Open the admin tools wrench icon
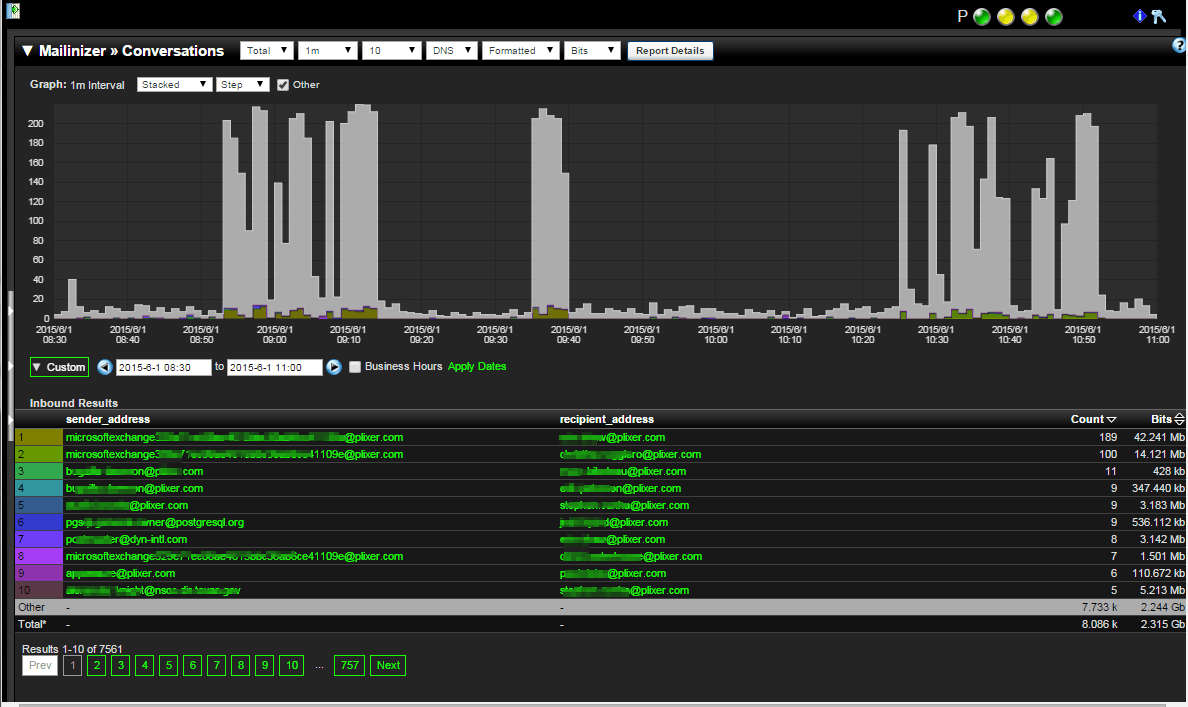Viewport: 1188px width, 707px height. pos(1158,16)
